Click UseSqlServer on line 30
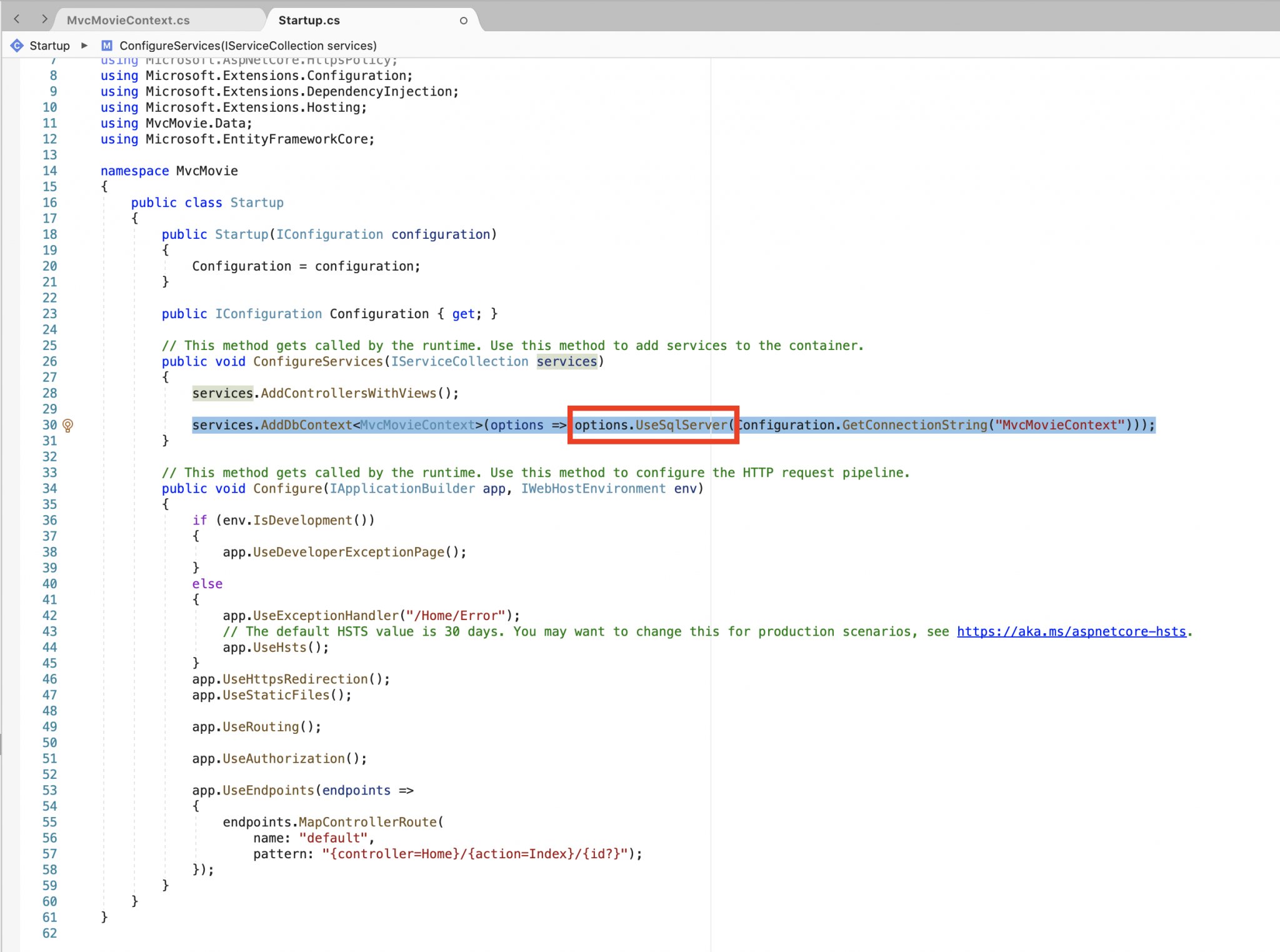The width and height of the screenshot is (1280, 952). tap(681, 425)
